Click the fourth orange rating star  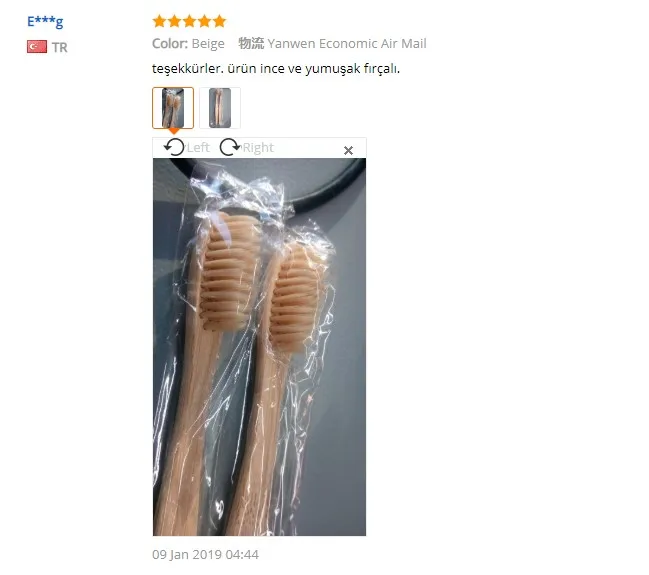pyautogui.click(x=204, y=21)
